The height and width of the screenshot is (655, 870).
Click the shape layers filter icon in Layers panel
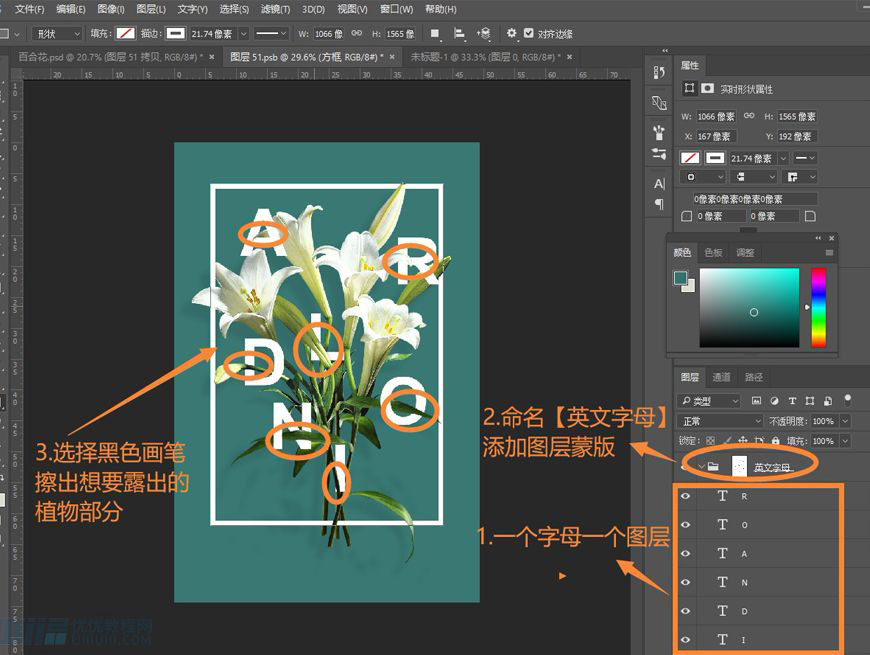pos(809,400)
